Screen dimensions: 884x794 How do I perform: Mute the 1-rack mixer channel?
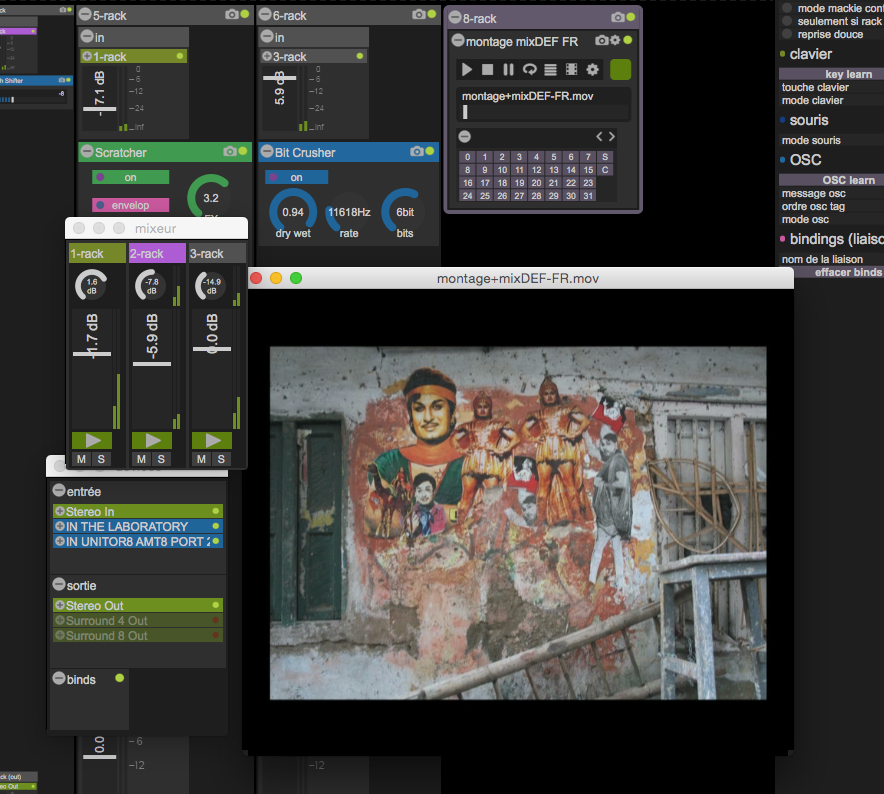point(82,459)
